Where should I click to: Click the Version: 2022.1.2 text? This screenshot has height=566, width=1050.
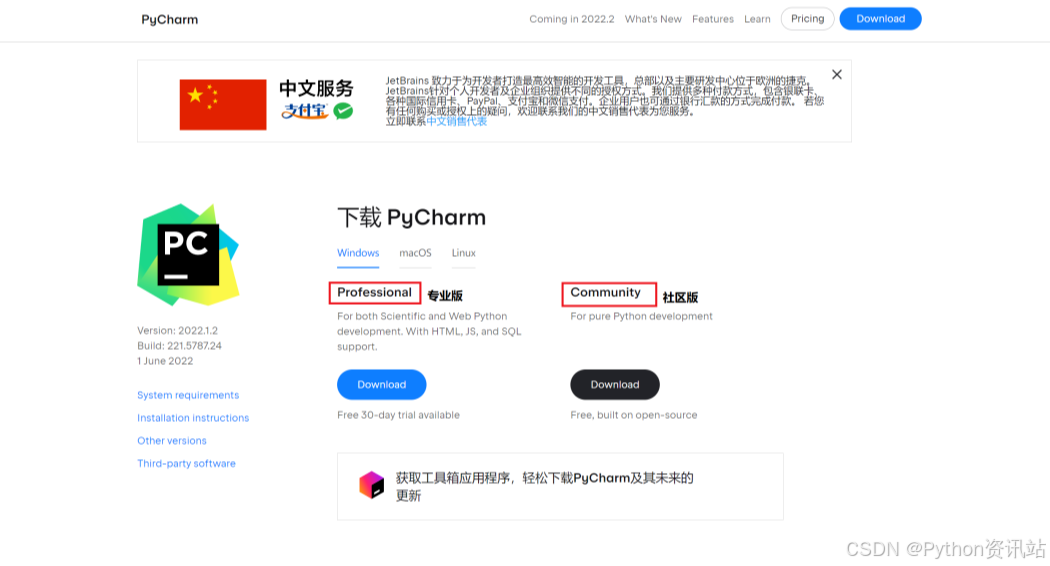pos(177,330)
